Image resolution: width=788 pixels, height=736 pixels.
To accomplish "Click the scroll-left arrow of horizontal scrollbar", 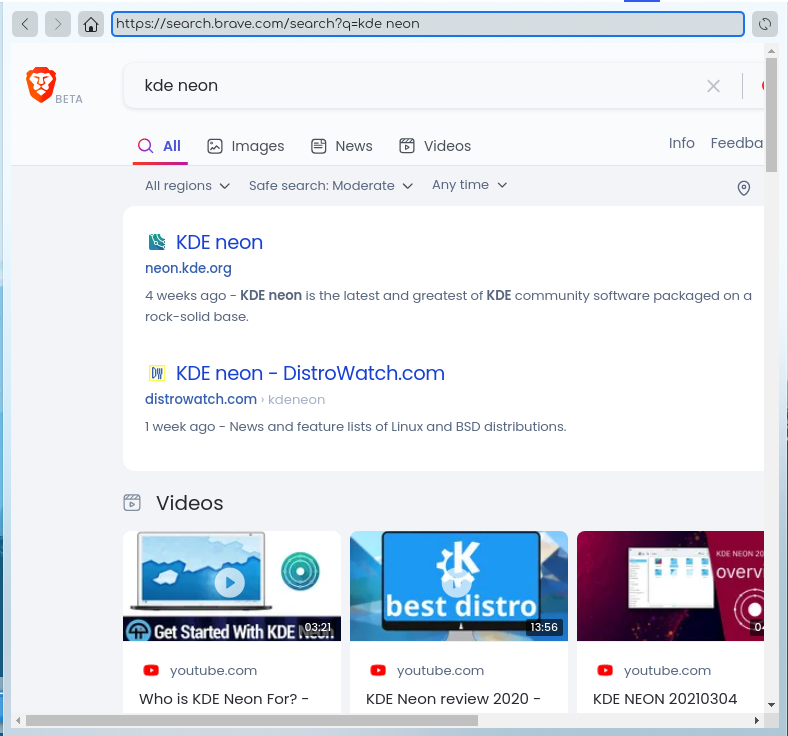I will (18, 720).
